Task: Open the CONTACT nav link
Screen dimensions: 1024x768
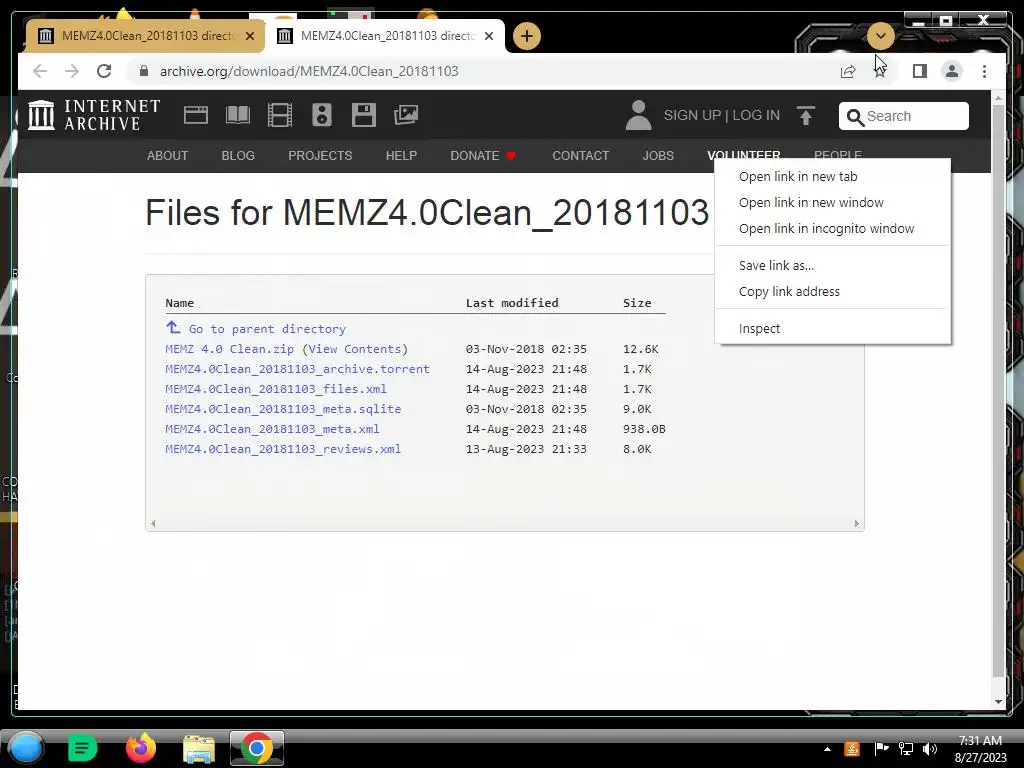Action: [581, 155]
